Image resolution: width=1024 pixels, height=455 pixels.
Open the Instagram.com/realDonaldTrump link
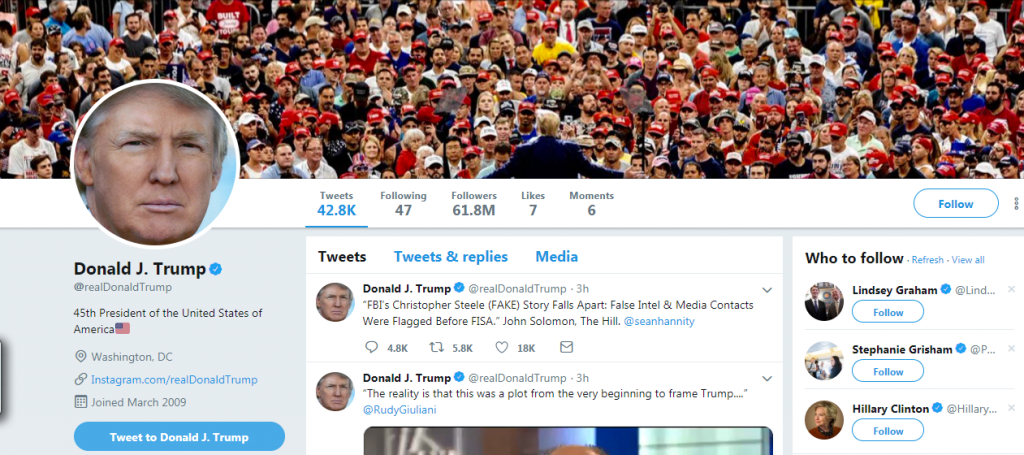coord(174,379)
